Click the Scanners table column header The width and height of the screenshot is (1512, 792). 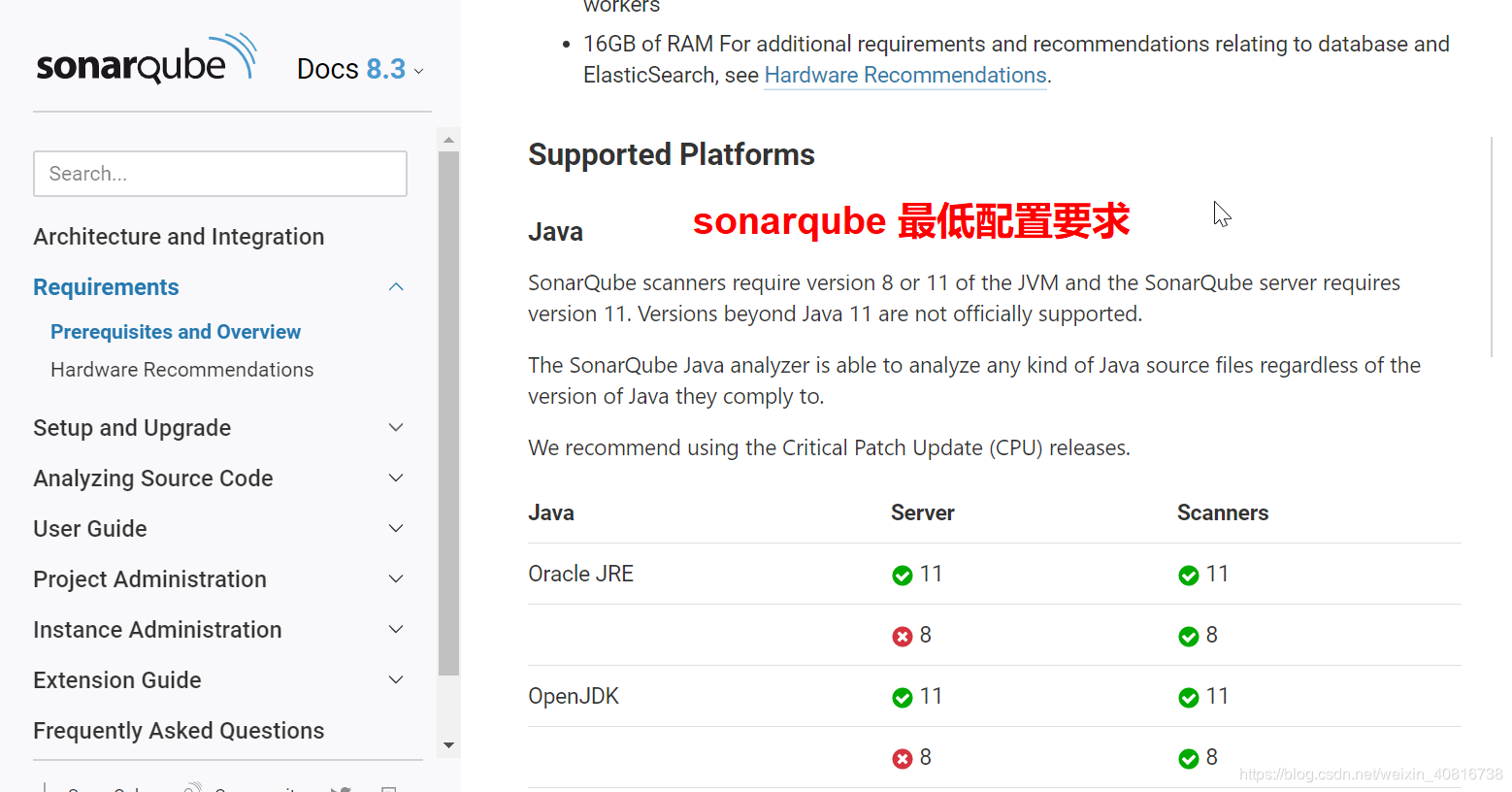coord(1223,512)
